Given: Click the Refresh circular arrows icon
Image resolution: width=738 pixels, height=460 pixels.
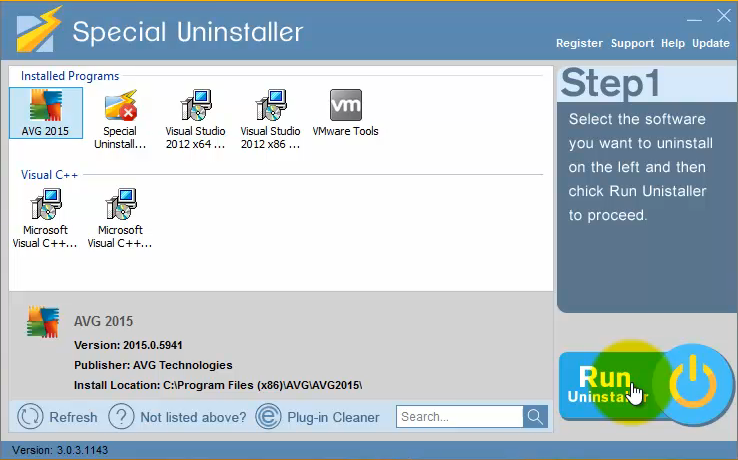Looking at the screenshot, I should (x=30, y=417).
